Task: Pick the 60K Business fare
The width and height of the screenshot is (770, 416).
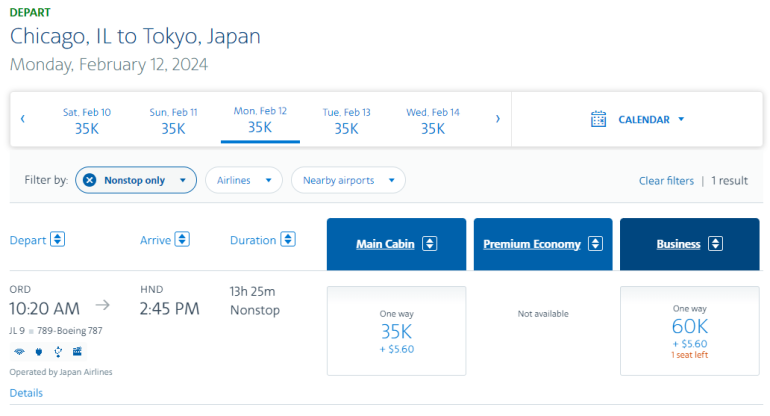Action: pyautogui.click(x=689, y=331)
